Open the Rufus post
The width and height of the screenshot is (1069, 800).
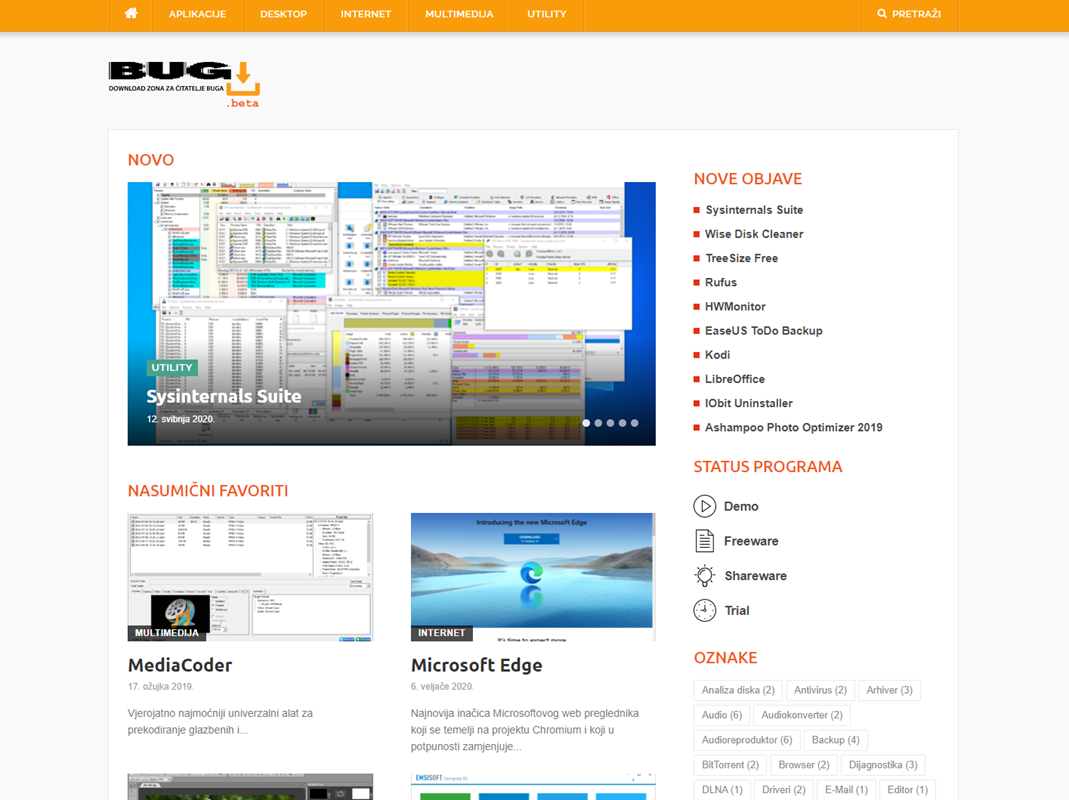pos(721,282)
